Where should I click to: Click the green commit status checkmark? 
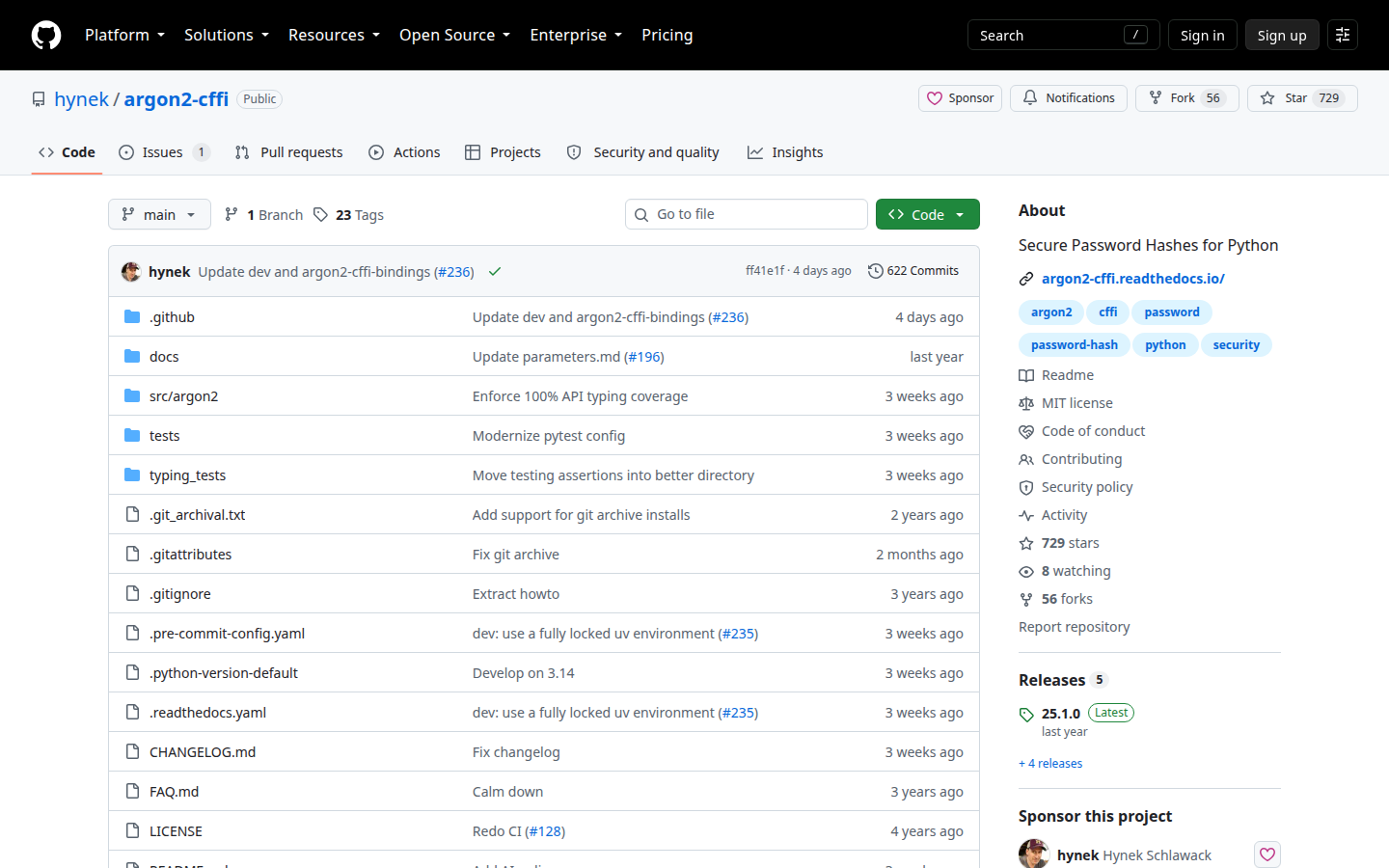click(x=495, y=272)
